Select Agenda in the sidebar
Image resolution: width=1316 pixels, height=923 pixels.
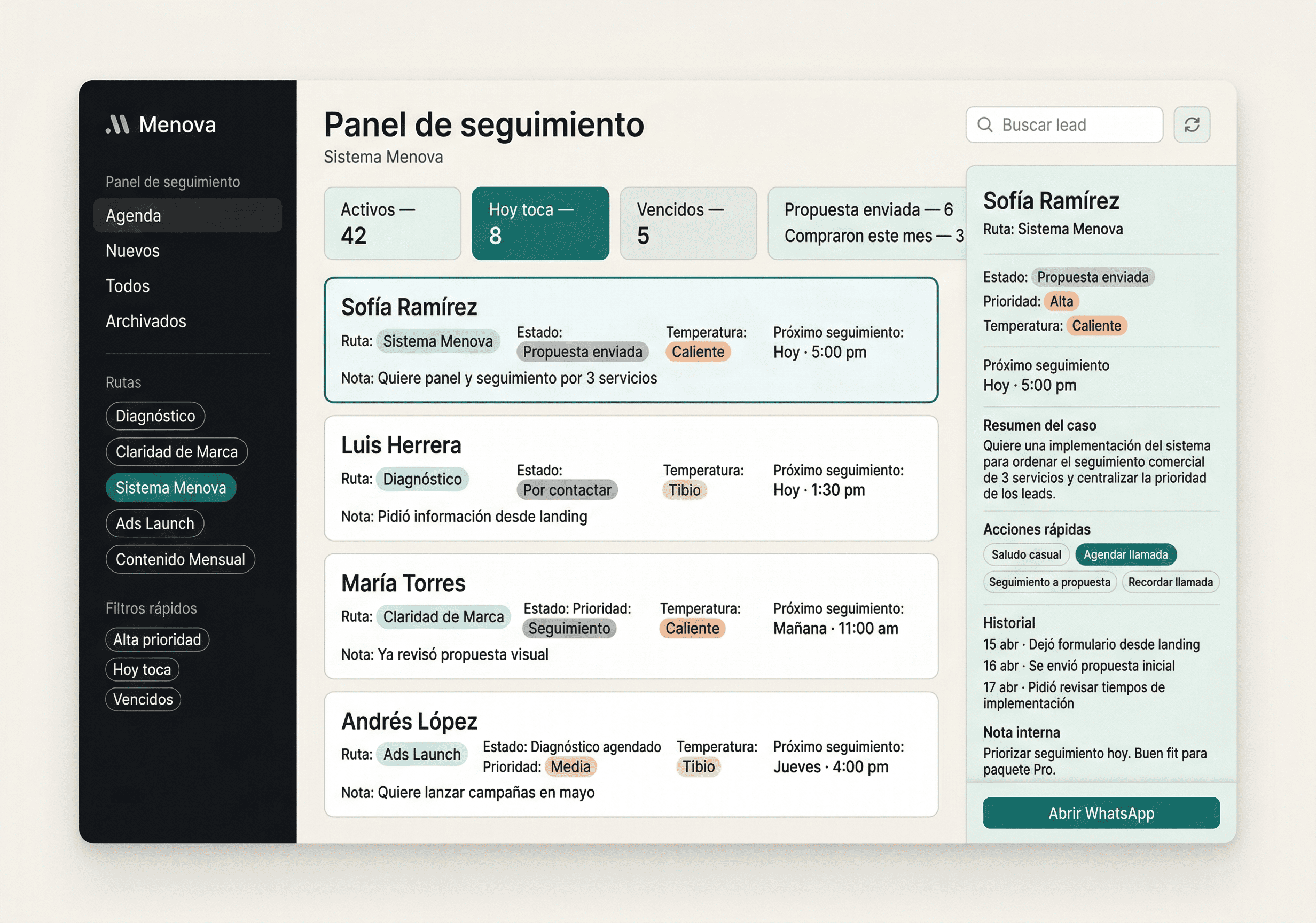(x=133, y=216)
